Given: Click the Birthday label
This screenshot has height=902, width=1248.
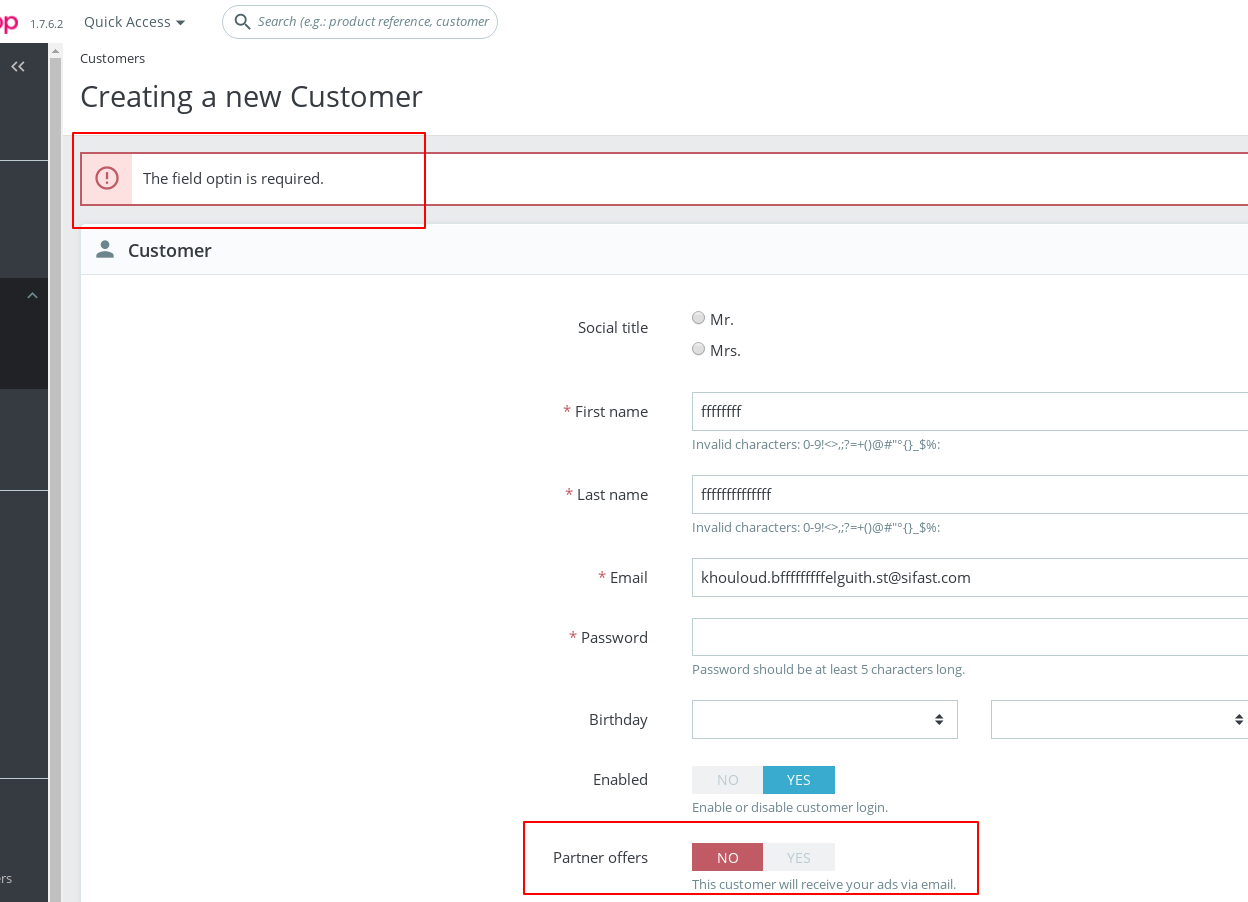Looking at the screenshot, I should 618,720.
